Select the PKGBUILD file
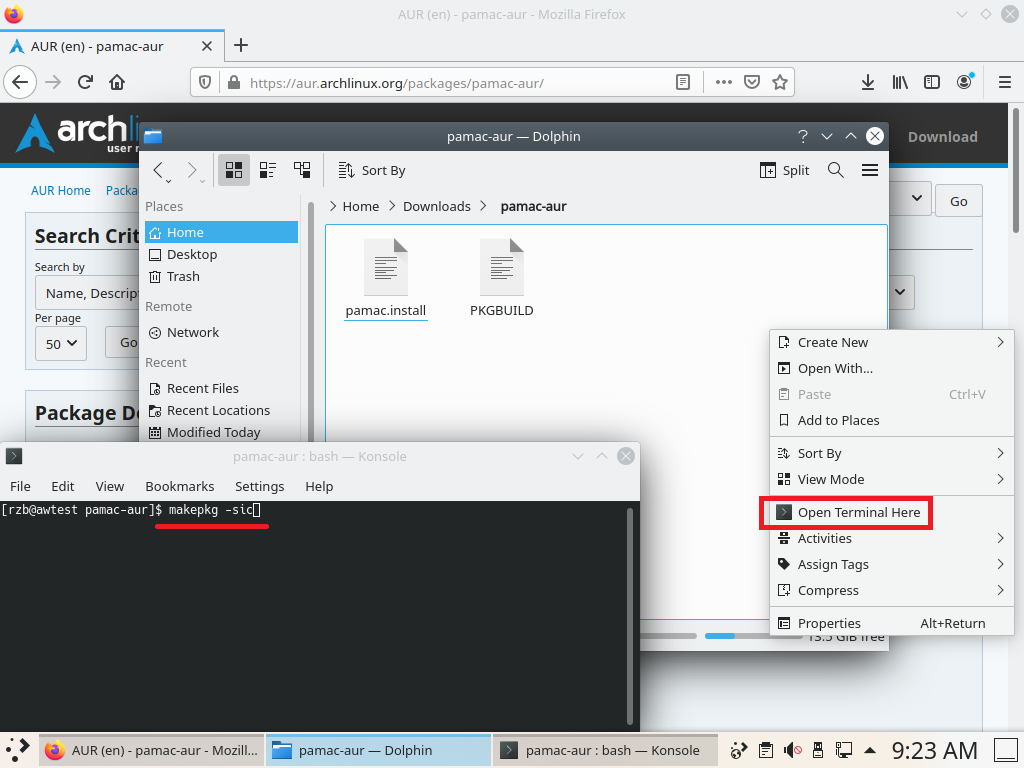This screenshot has width=1024, height=768. click(x=502, y=278)
